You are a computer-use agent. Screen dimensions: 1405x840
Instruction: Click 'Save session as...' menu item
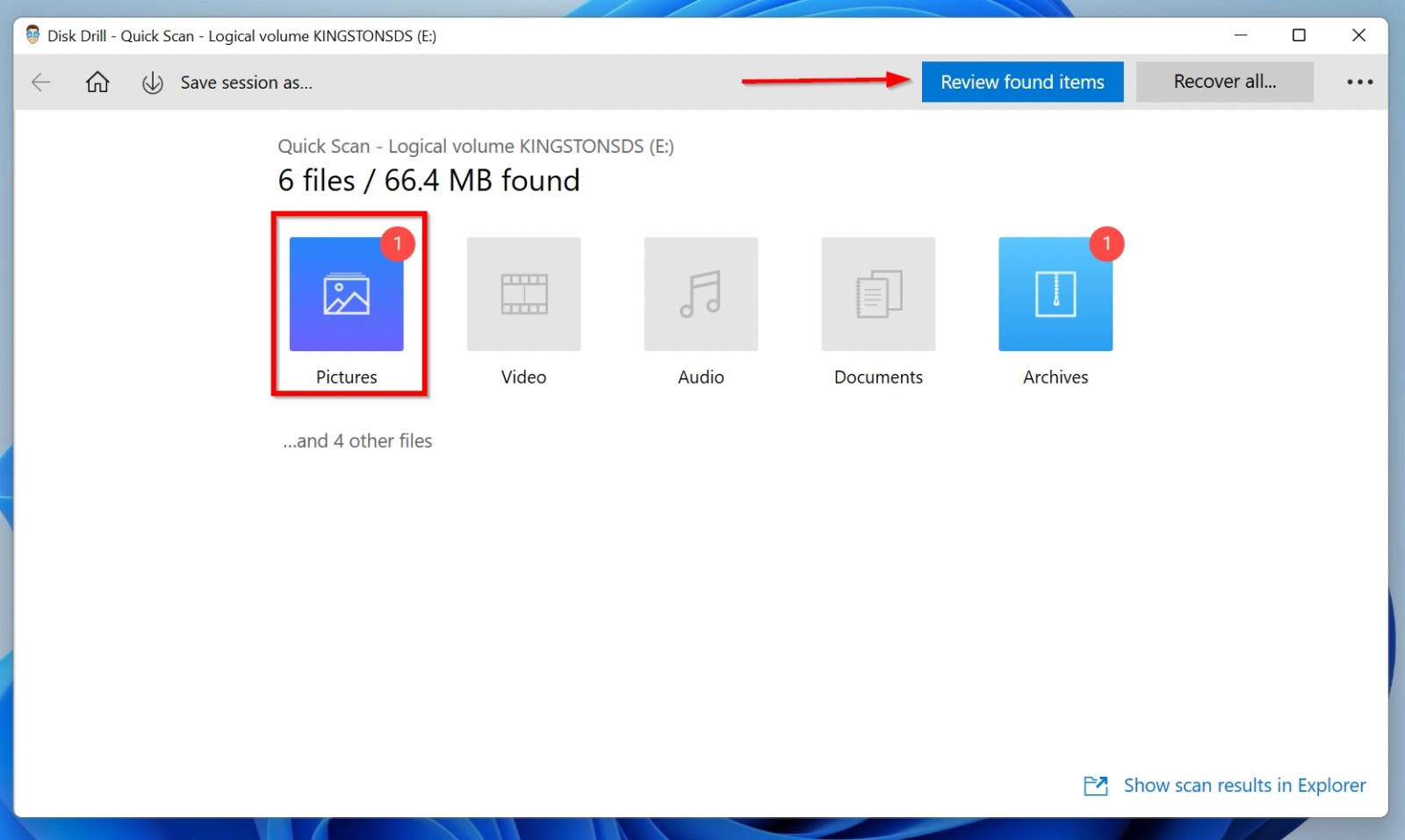point(246,82)
